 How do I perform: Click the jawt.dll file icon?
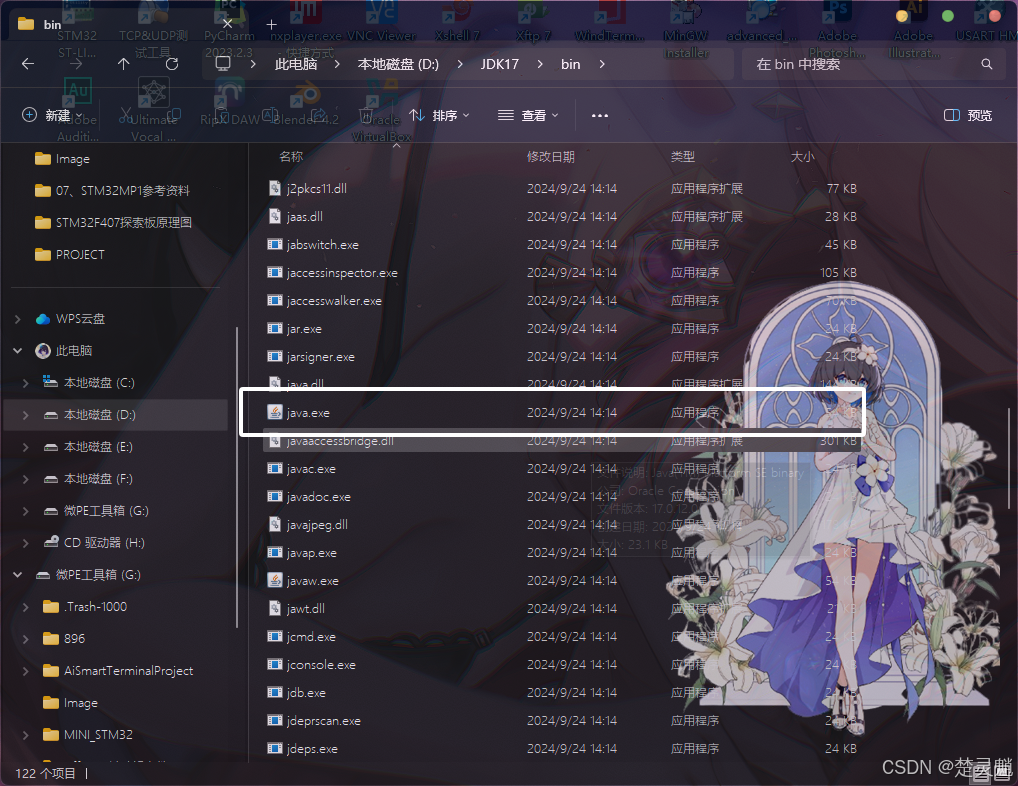275,608
